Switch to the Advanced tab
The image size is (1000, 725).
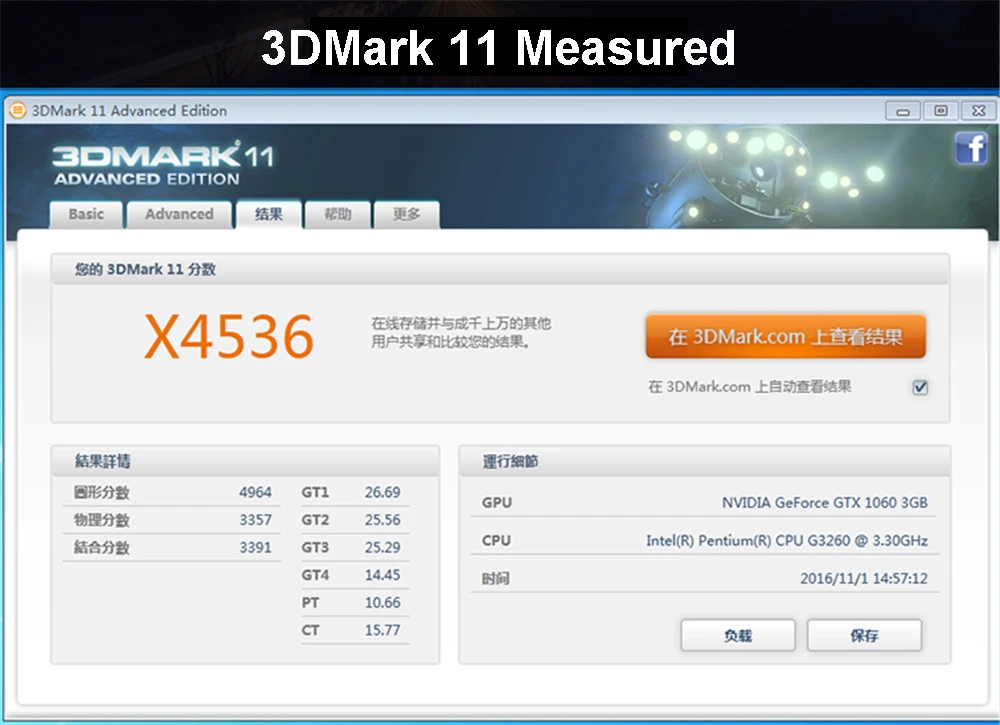(x=179, y=214)
